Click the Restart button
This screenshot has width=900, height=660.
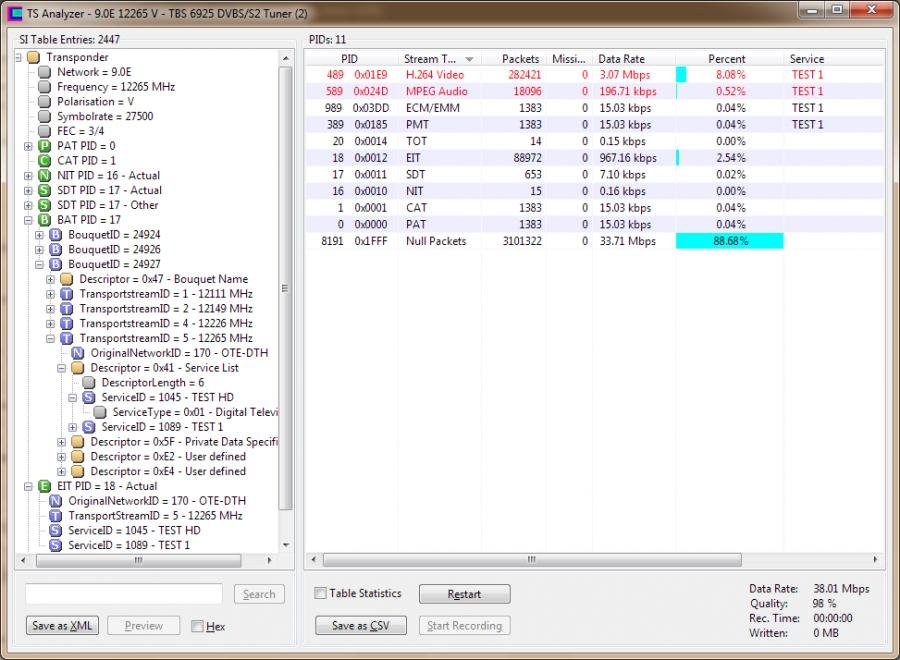[x=464, y=594]
